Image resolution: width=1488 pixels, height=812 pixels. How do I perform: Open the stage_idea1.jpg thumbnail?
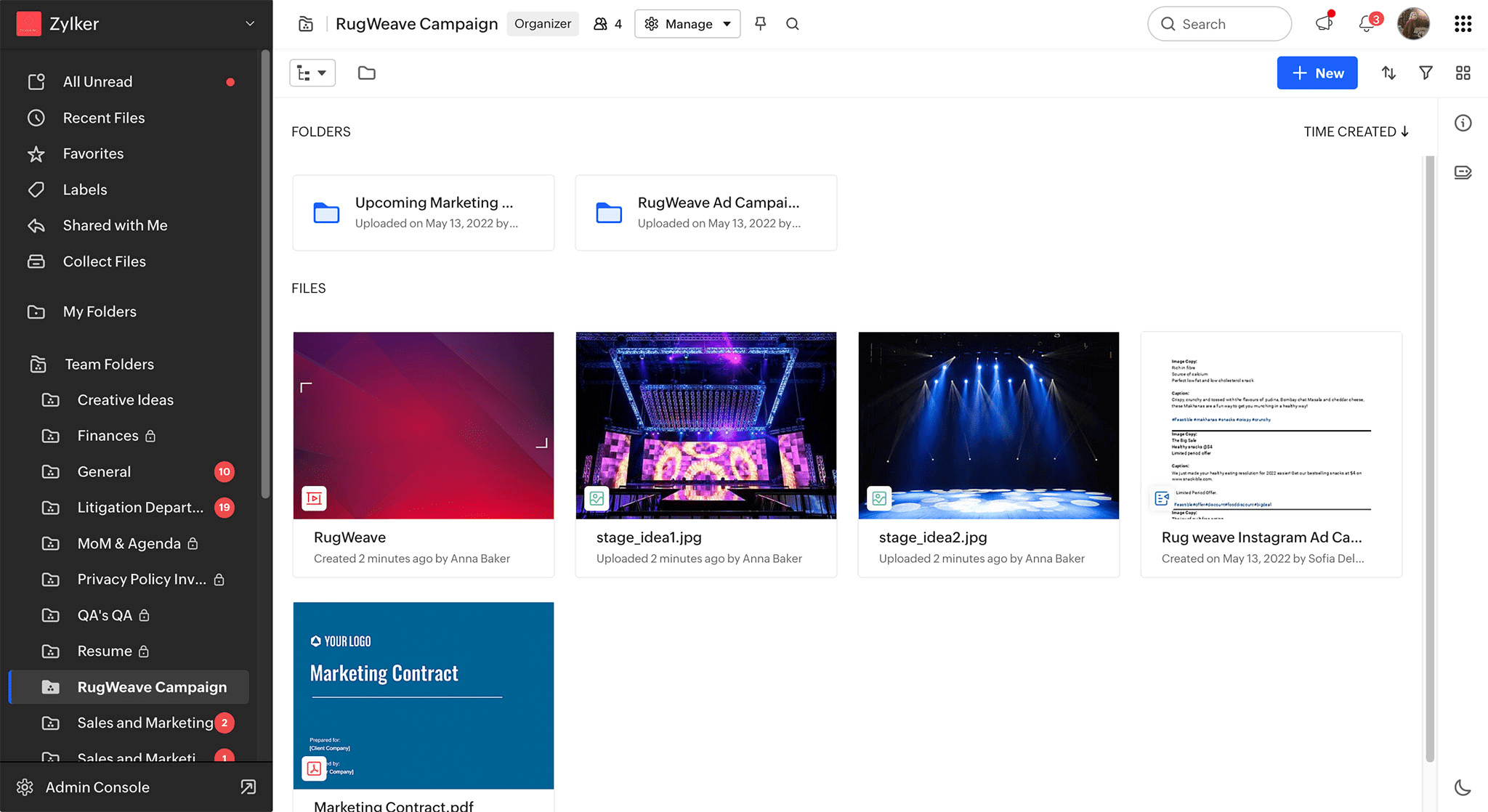tap(705, 426)
